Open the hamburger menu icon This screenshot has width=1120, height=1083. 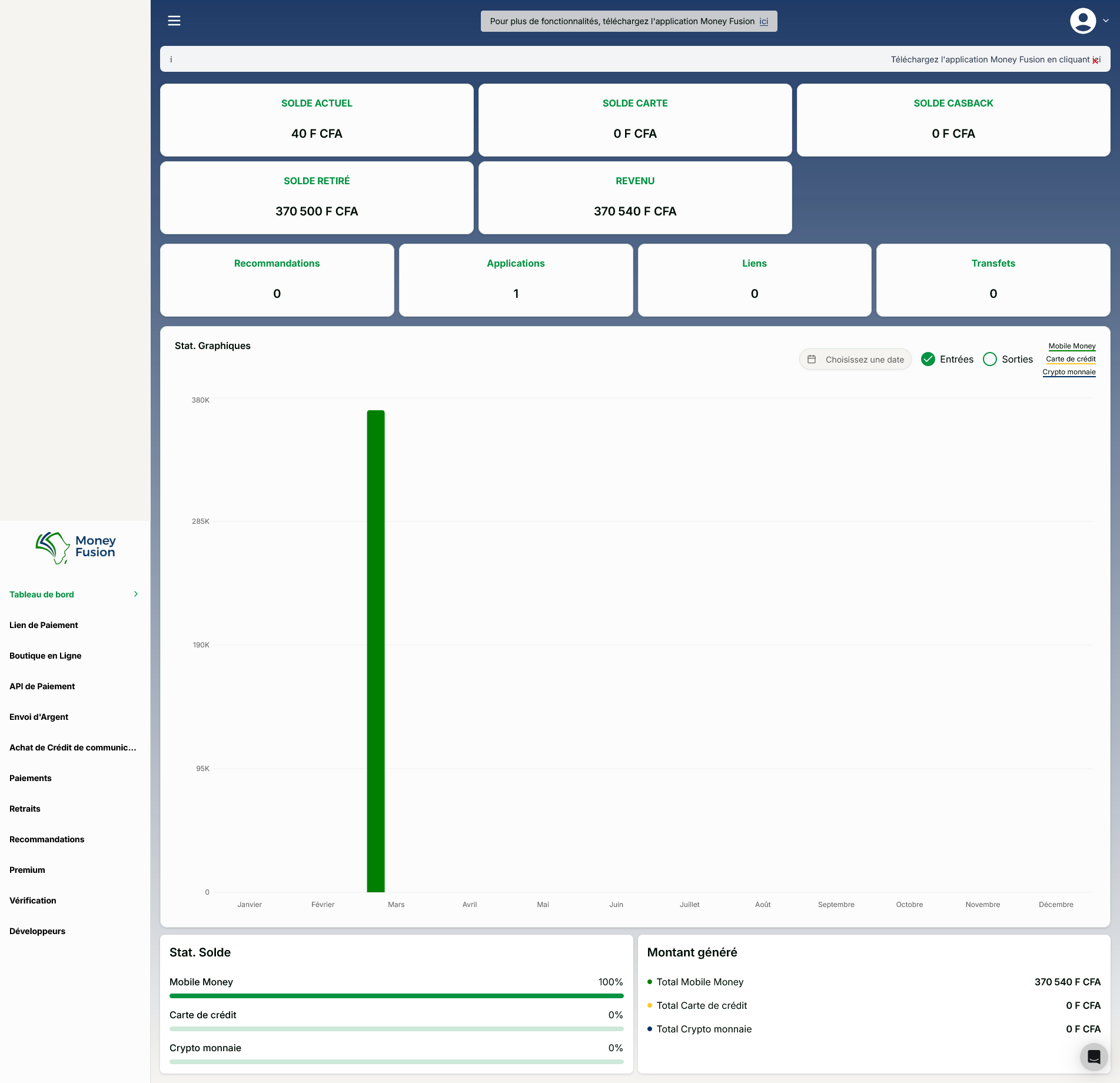174,21
